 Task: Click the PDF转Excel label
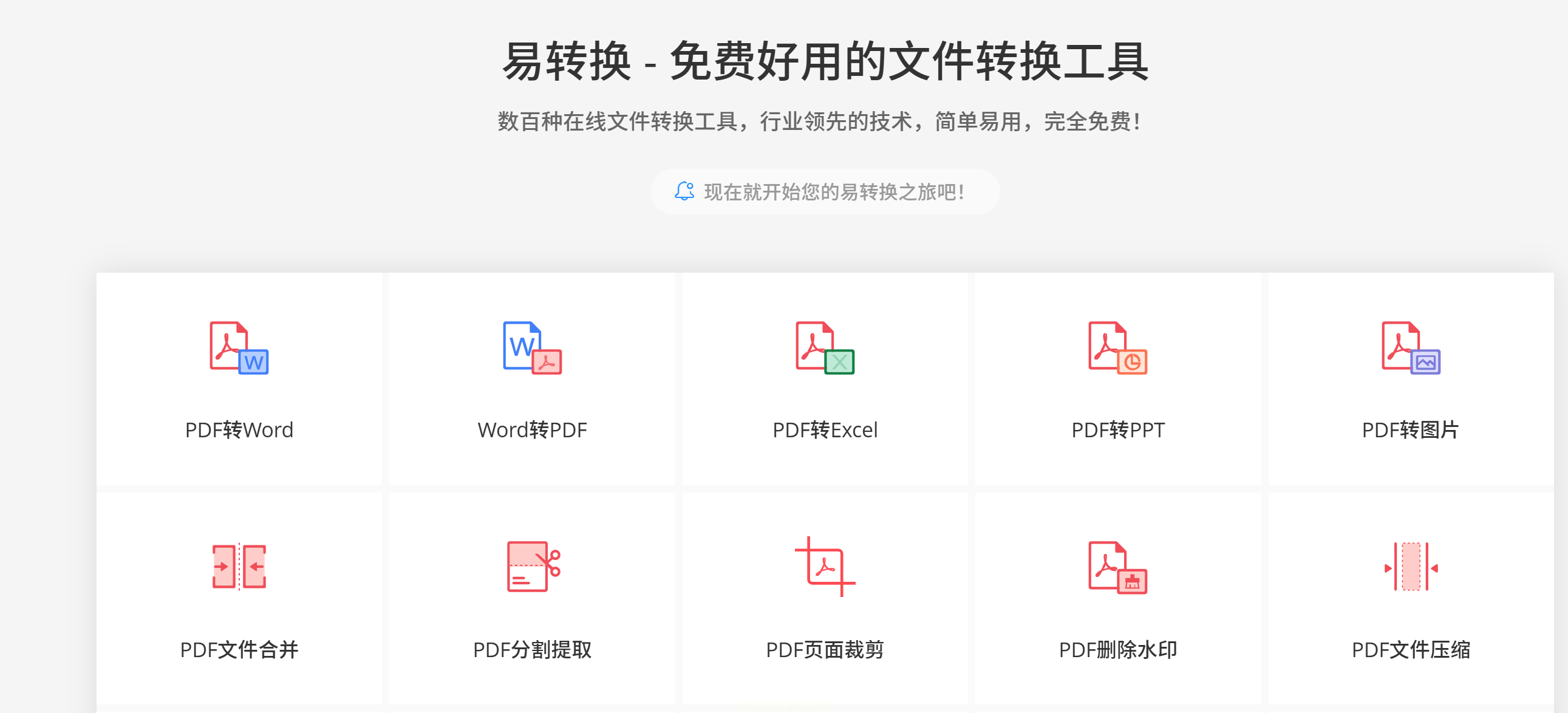825,430
